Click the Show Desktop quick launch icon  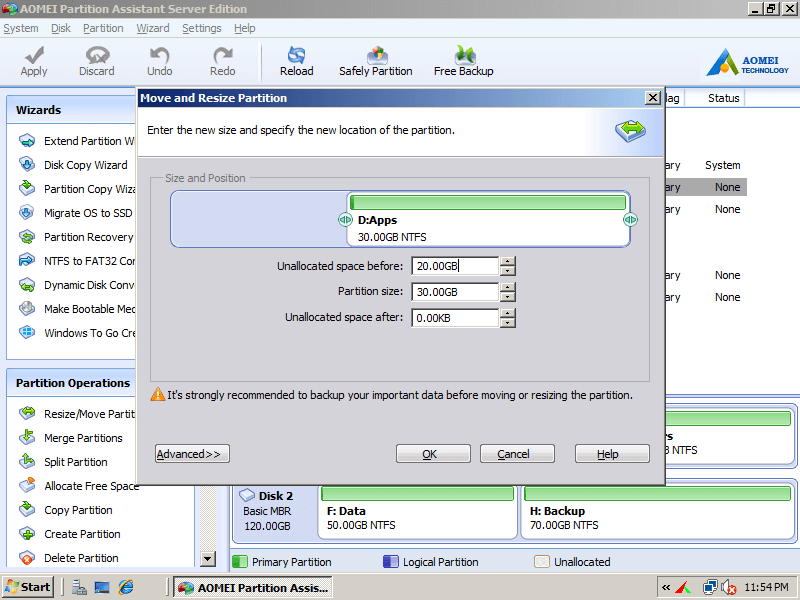[x=102, y=587]
